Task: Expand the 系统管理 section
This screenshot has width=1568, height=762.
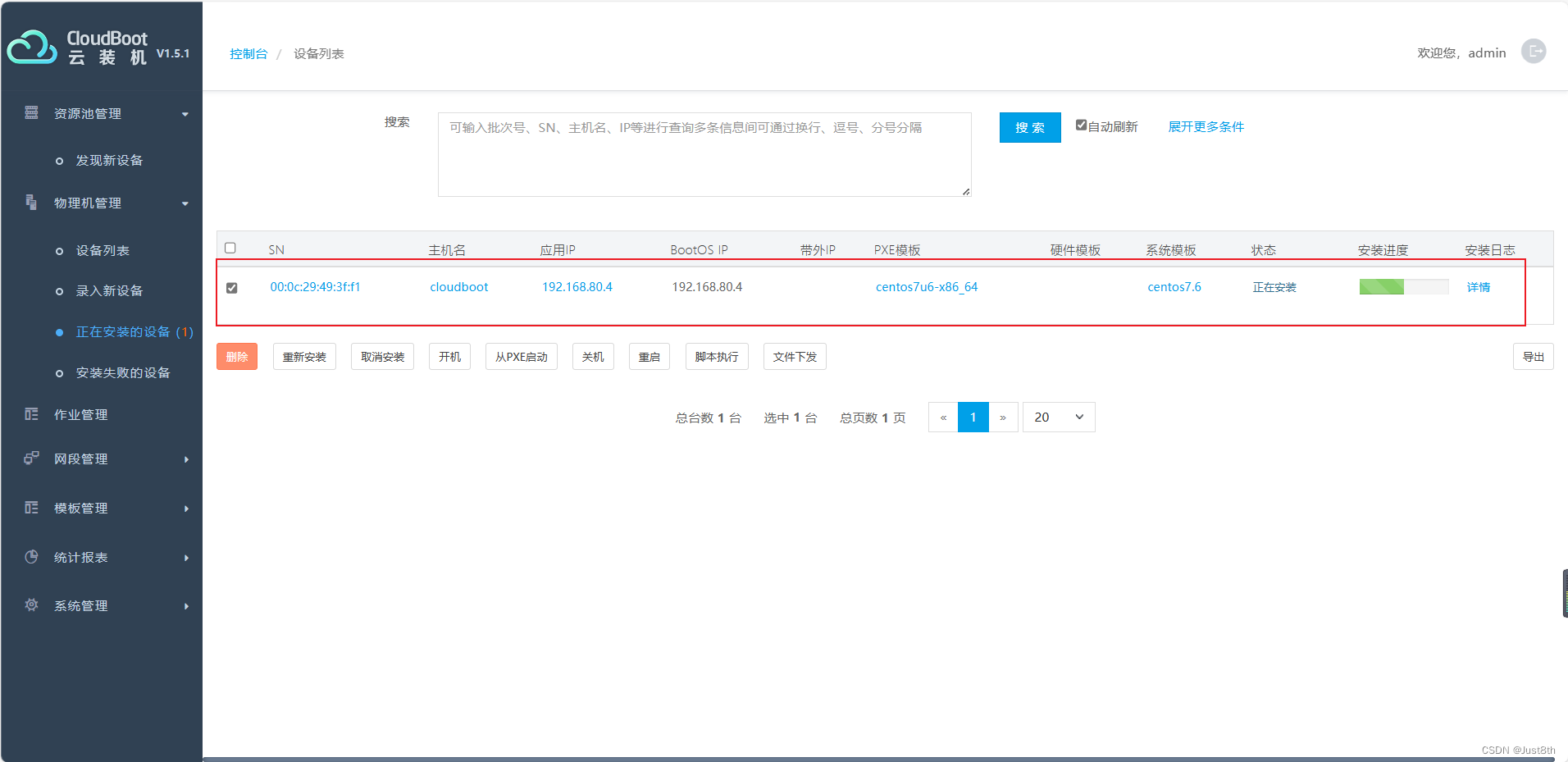Action: [187, 605]
